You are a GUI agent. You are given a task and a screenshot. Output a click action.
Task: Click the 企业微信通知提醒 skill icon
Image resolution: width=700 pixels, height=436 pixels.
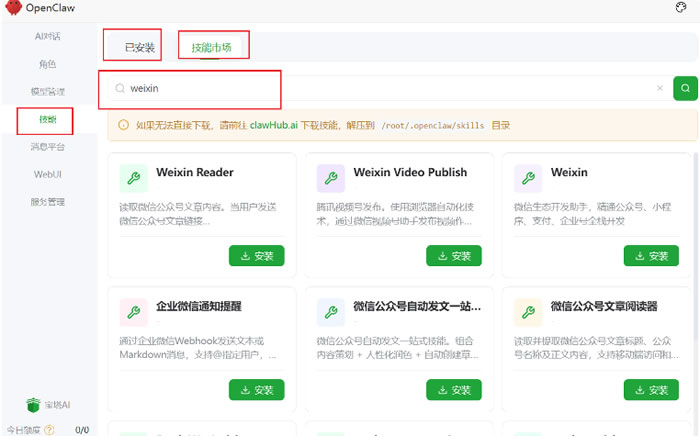(133, 312)
